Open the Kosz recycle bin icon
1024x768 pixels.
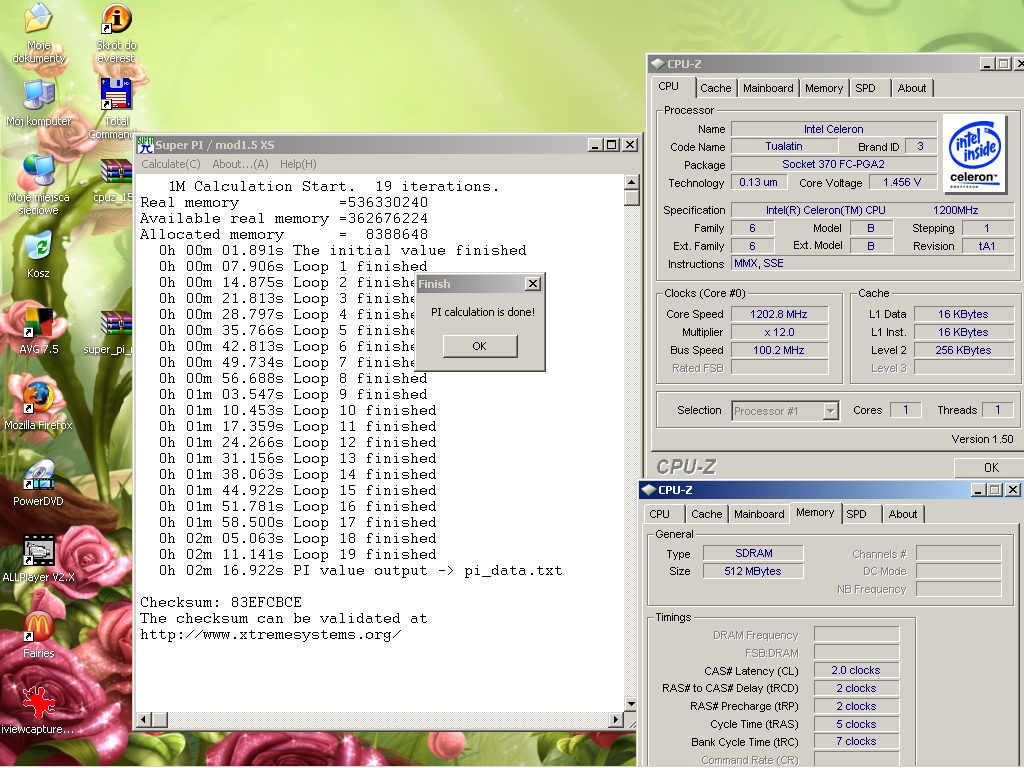coord(38,246)
